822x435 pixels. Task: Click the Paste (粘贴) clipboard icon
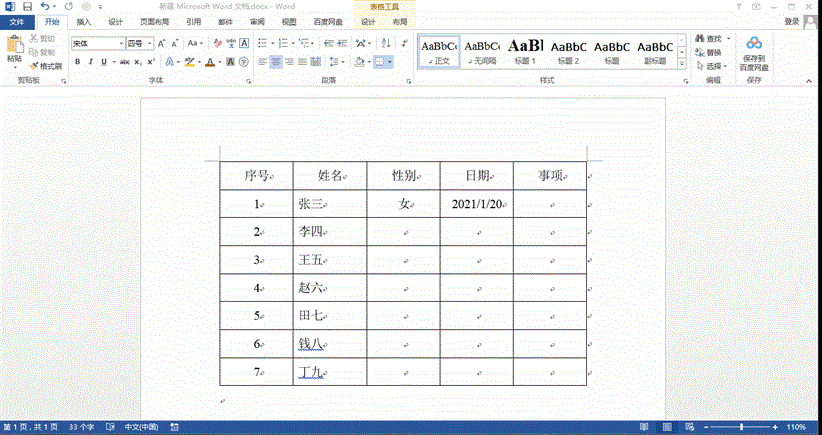14,48
